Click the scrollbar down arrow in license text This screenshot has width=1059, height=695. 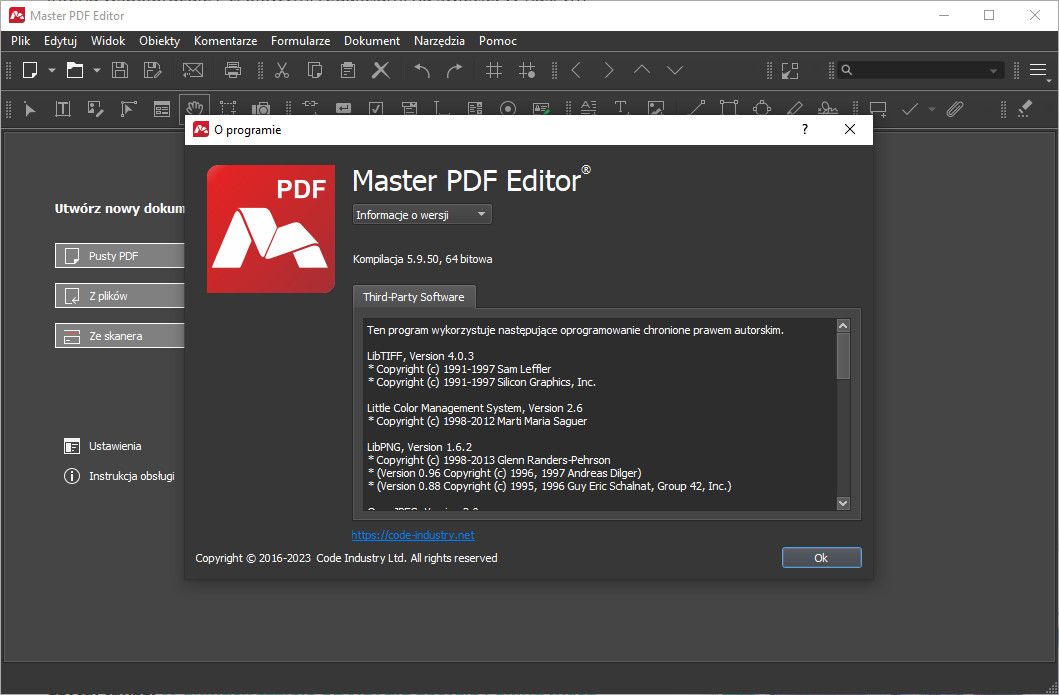[x=843, y=503]
